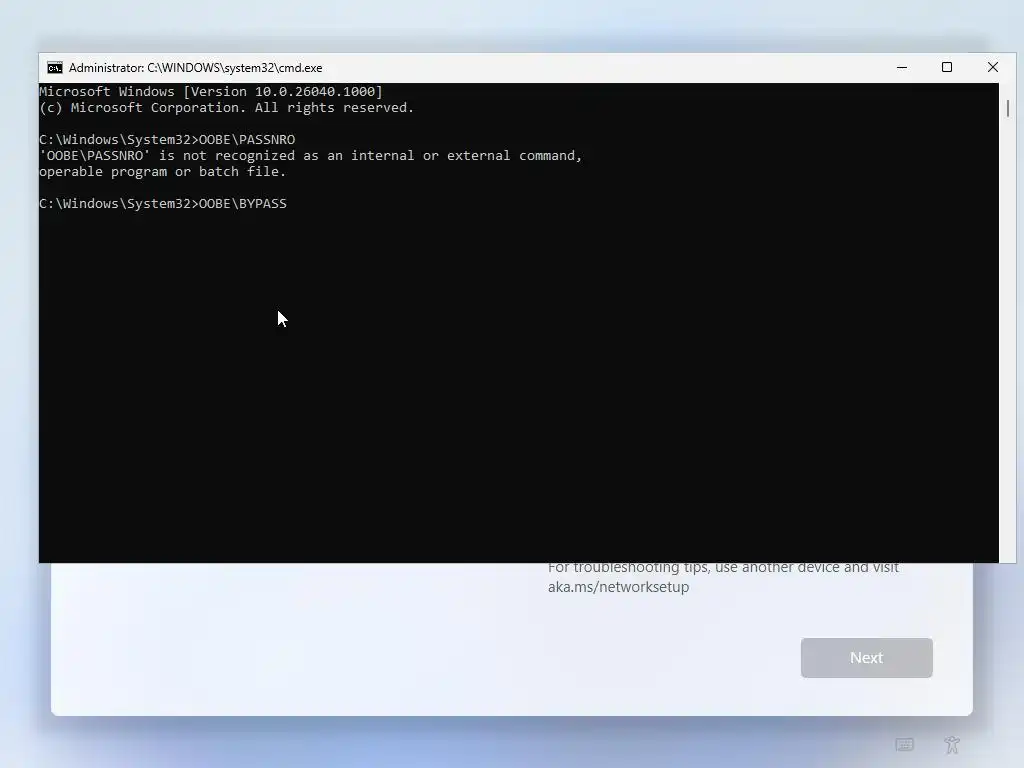Minimize the Administrator cmd.exe window
This screenshot has height=768, width=1024.
902,68
